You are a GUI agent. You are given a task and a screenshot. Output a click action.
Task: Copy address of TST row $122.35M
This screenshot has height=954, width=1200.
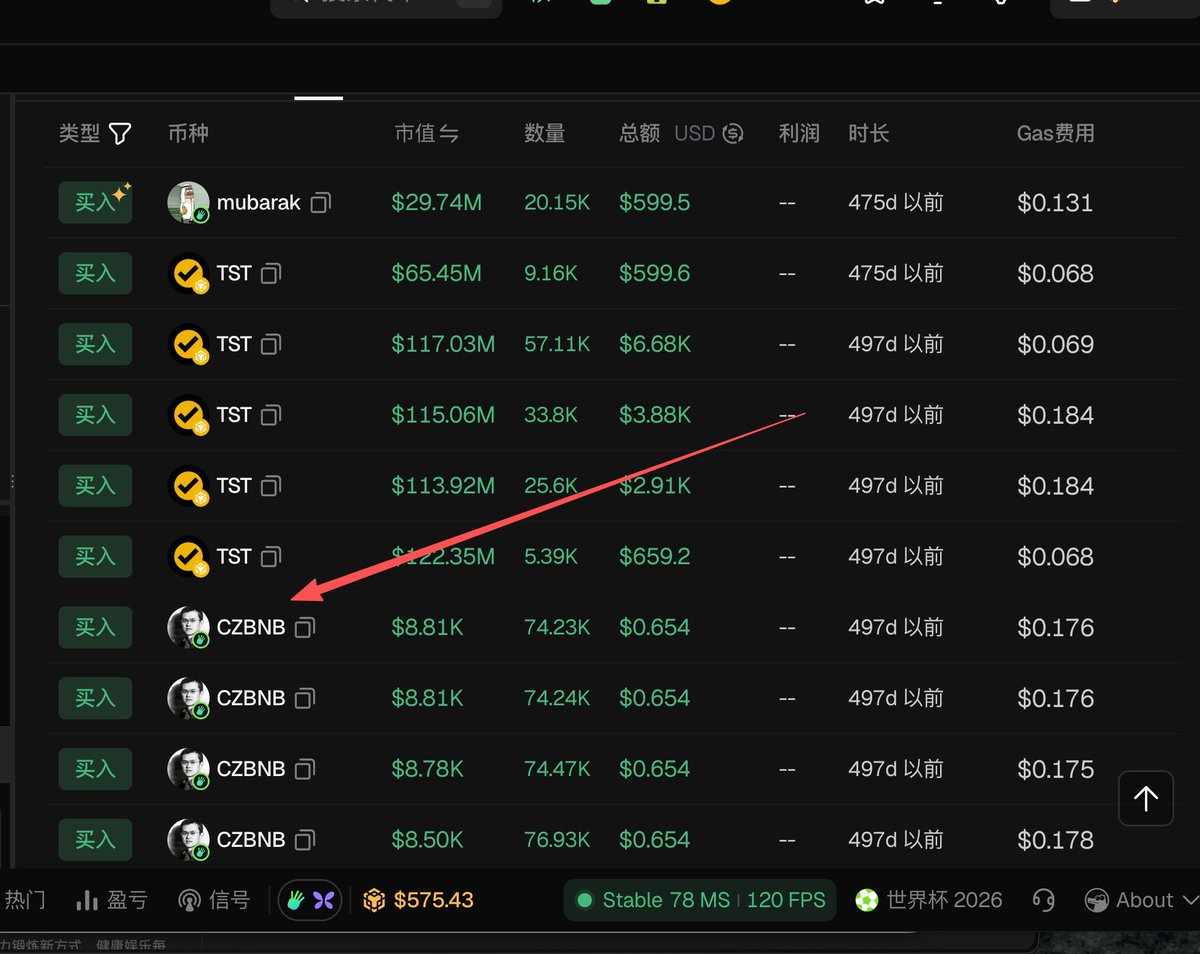271,556
